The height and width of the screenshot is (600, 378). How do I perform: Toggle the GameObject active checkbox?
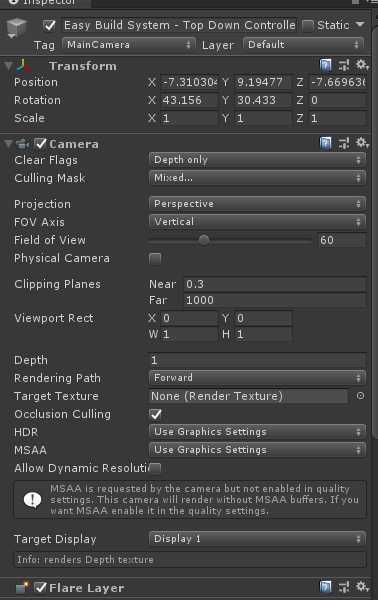(x=49, y=25)
